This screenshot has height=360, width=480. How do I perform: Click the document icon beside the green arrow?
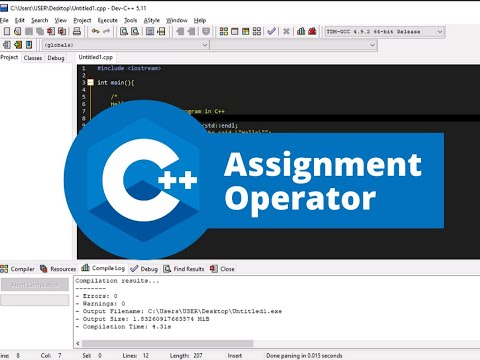pos(7,45)
